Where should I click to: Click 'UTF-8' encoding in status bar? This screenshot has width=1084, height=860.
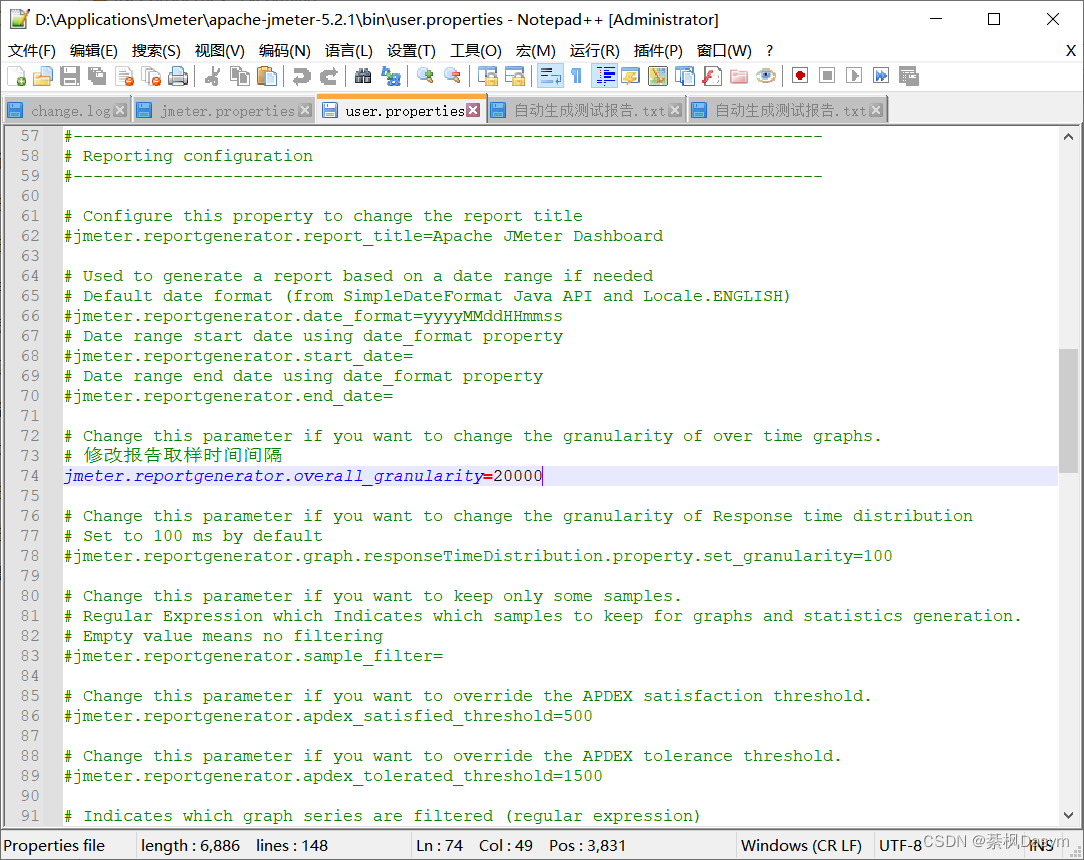coord(900,845)
